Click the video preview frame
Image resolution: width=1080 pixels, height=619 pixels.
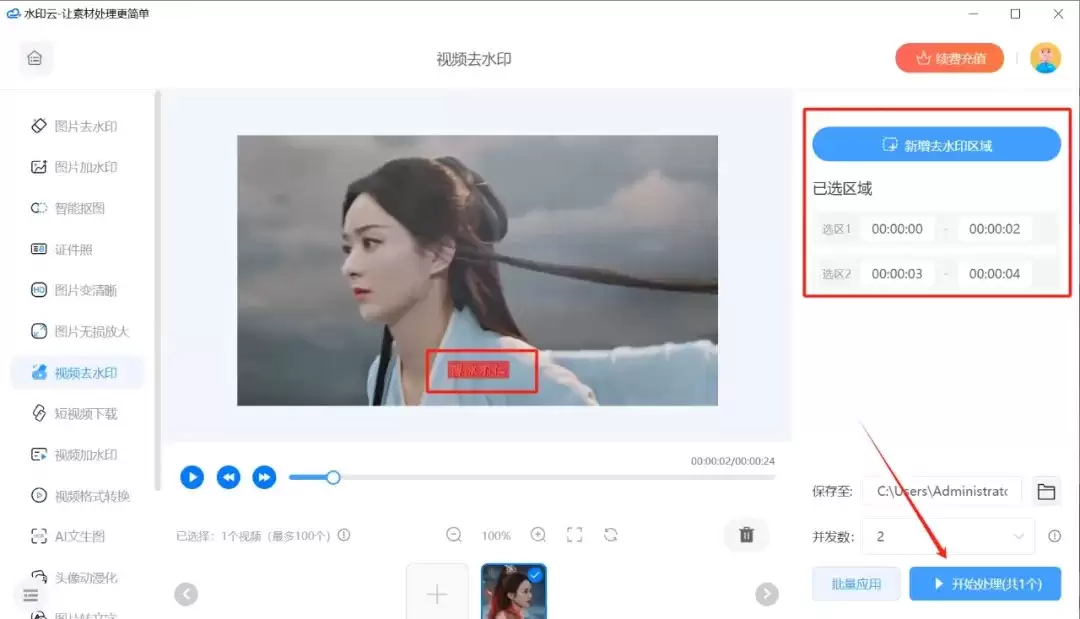[477, 270]
